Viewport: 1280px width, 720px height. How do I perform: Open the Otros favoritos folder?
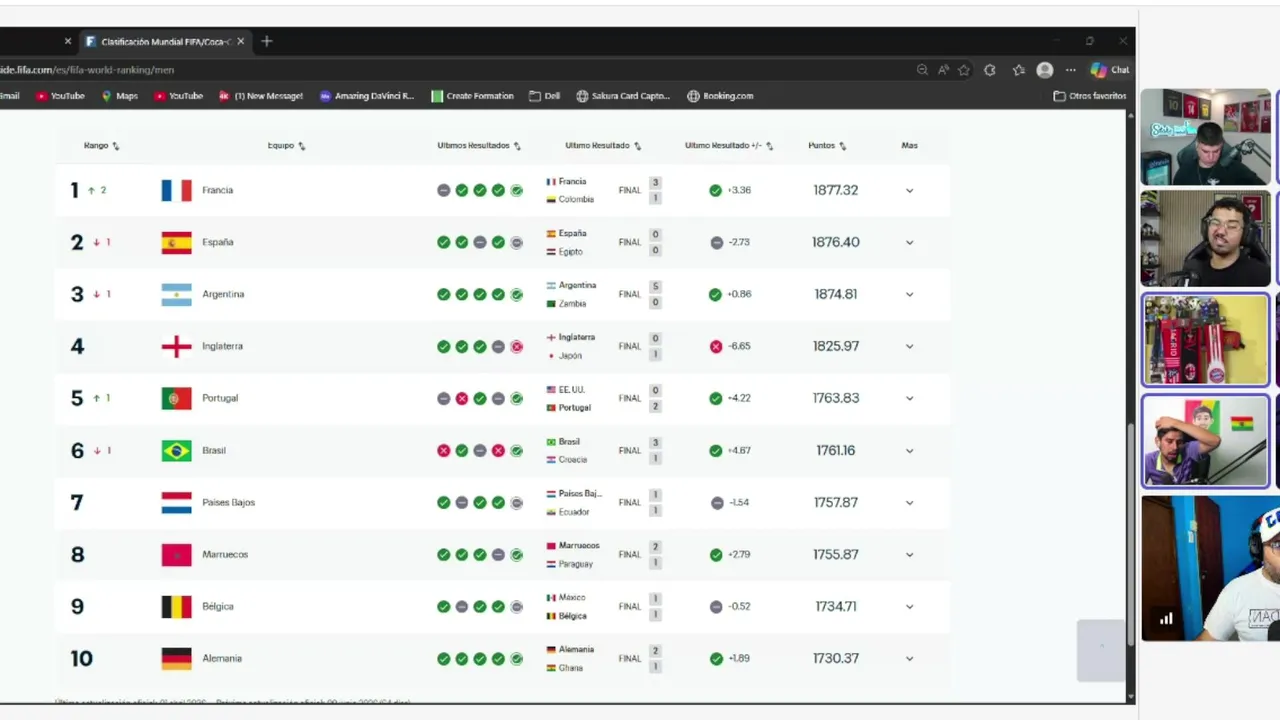pos(1090,96)
